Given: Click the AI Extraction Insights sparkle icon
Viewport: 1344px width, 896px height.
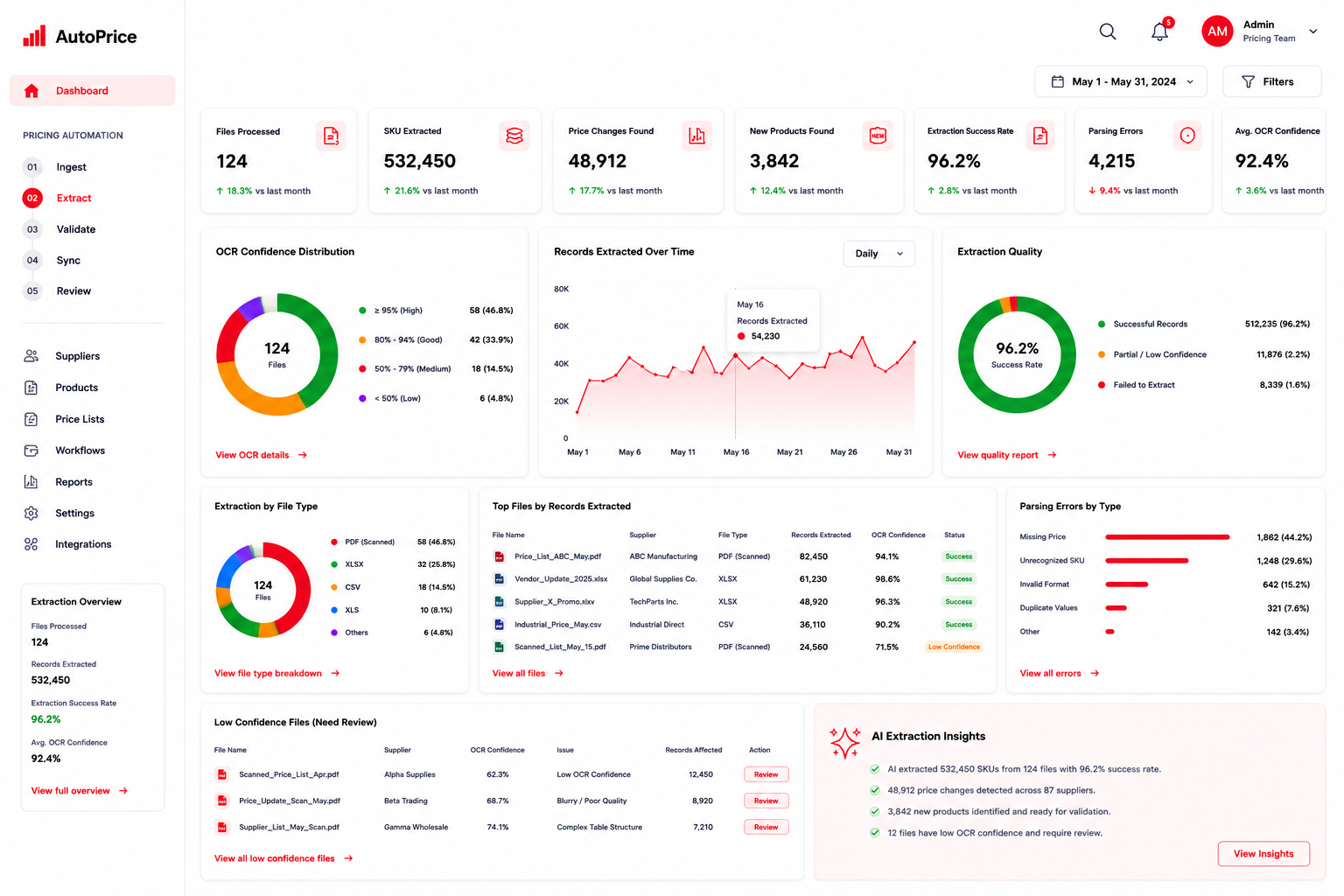Looking at the screenshot, I should (845, 743).
